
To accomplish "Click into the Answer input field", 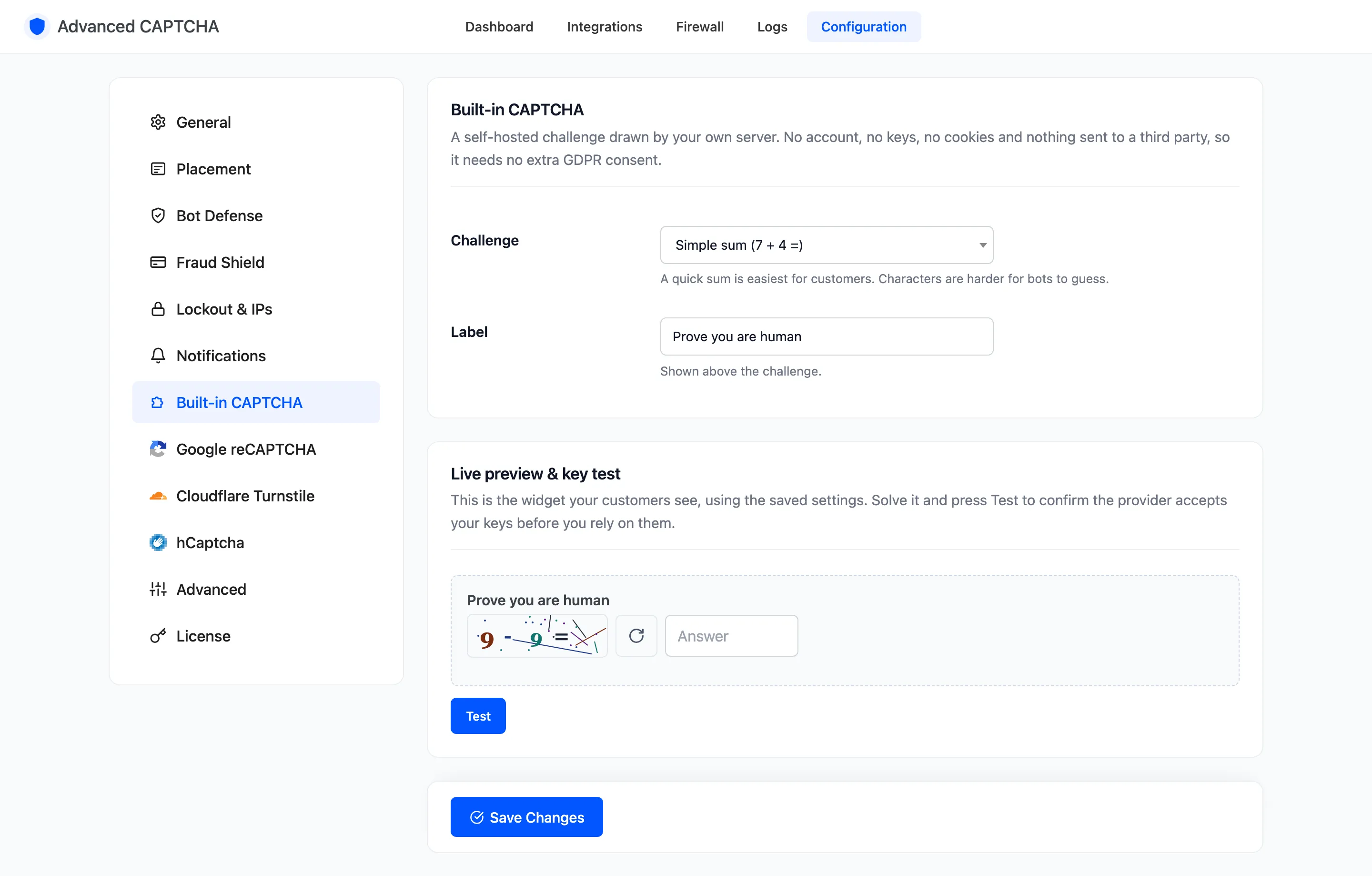I will click(731, 635).
